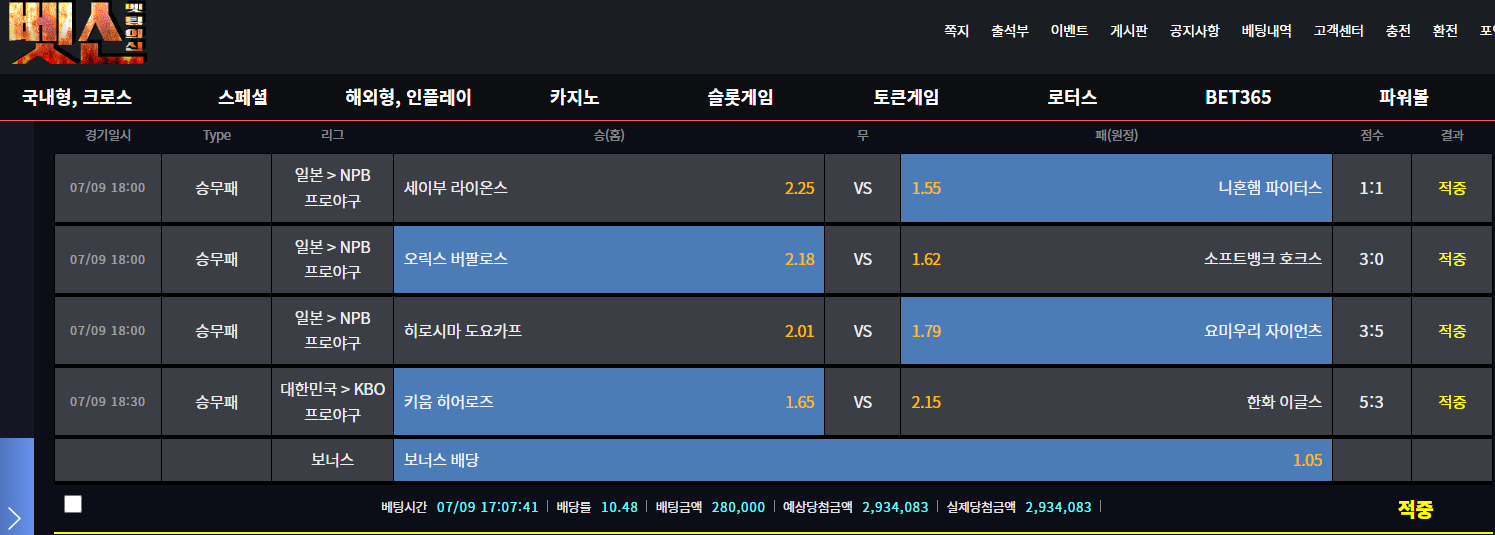Tick the bet slip selection checkbox
The height and width of the screenshot is (535, 1495).
pyautogui.click(x=73, y=504)
